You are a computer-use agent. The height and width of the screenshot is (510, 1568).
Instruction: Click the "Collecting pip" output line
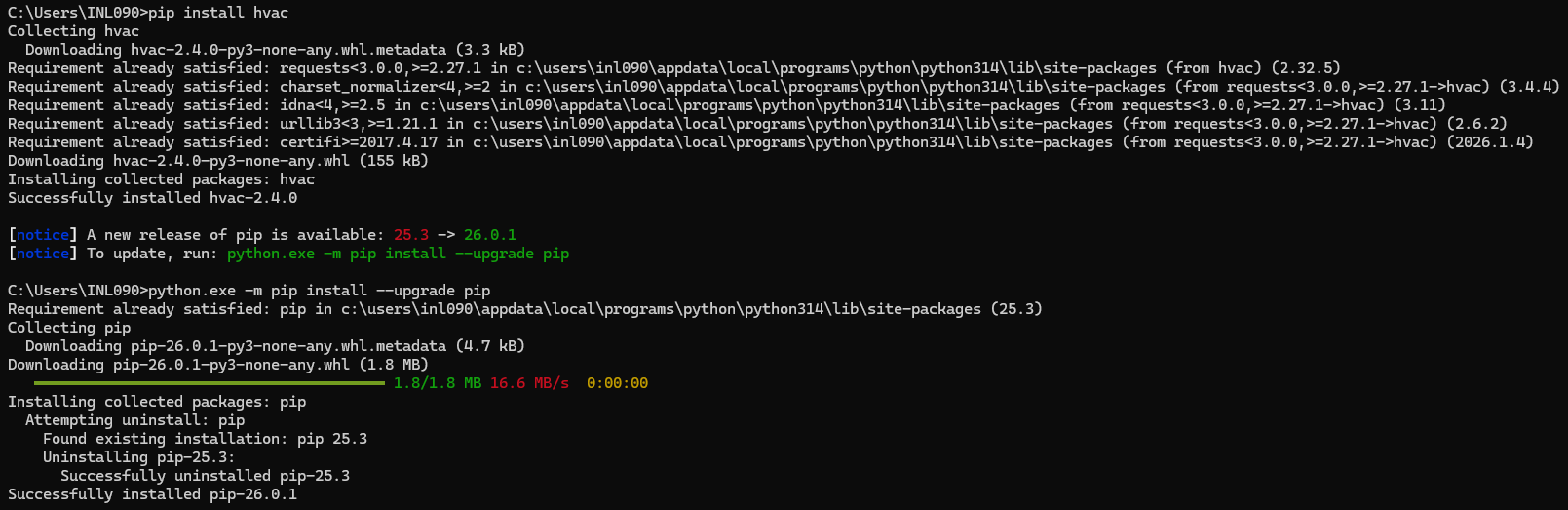tap(69, 328)
